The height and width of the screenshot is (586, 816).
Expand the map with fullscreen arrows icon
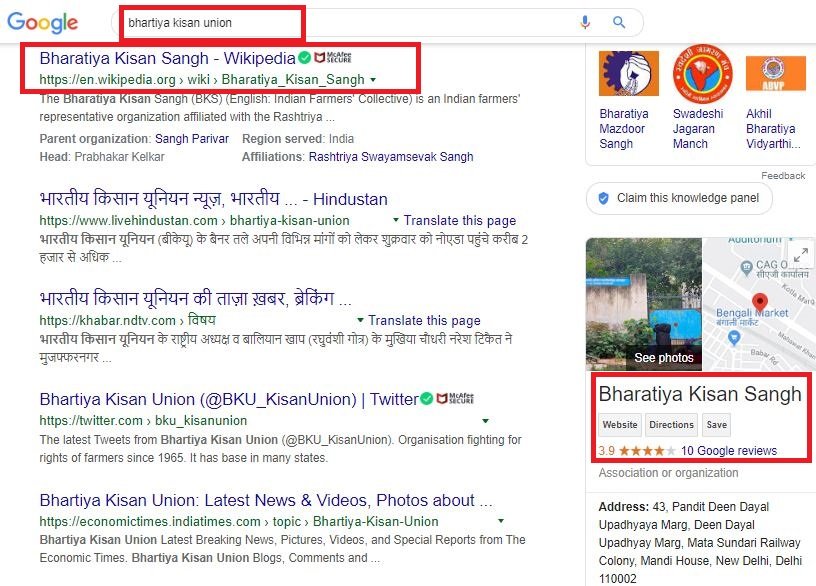801,253
